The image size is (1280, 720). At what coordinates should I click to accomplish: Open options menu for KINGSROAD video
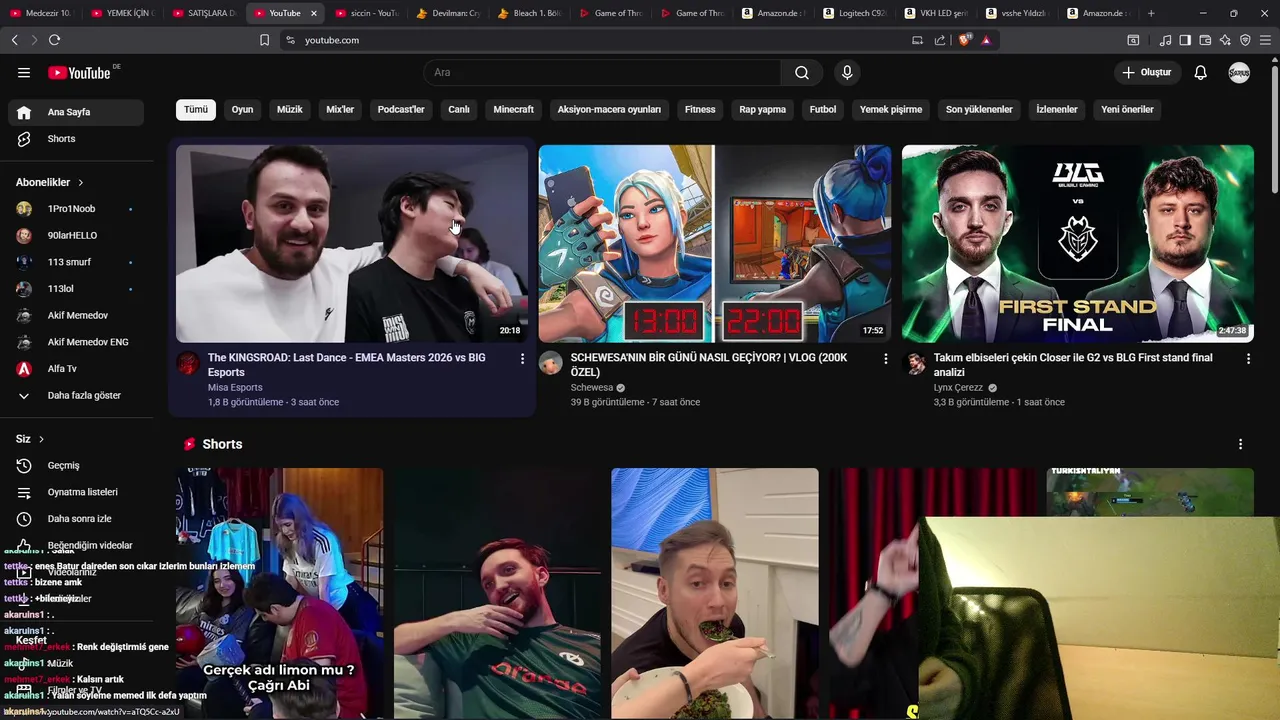(522, 358)
